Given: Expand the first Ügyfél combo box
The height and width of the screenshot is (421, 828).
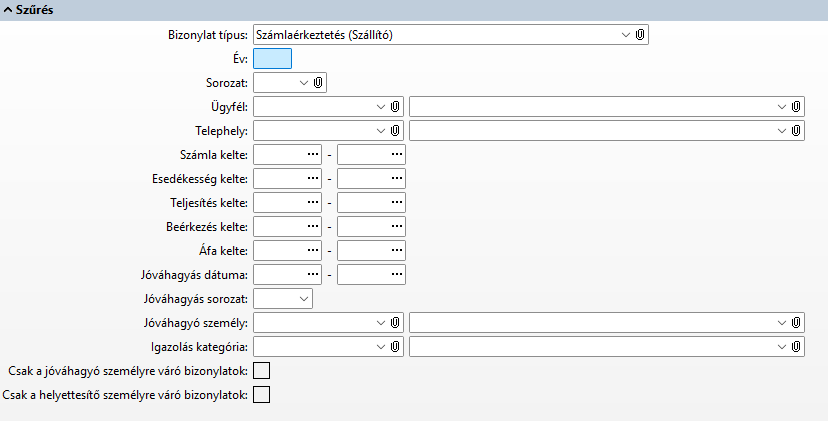Looking at the screenshot, I should [x=380, y=106].
